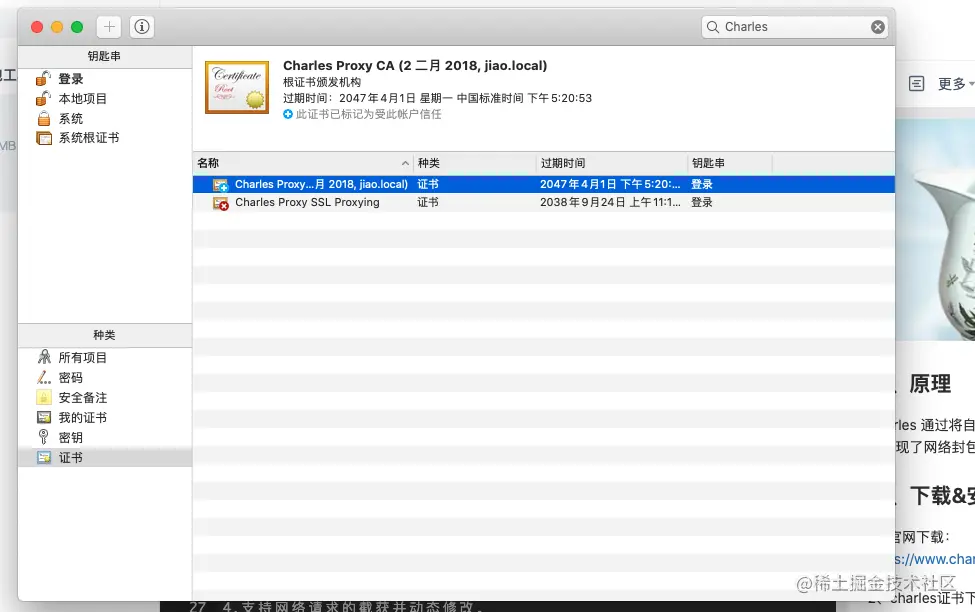Image resolution: width=975 pixels, height=612 pixels.
Task: Close the Keychain Access window with the red button
Action: pyautogui.click(x=37, y=27)
